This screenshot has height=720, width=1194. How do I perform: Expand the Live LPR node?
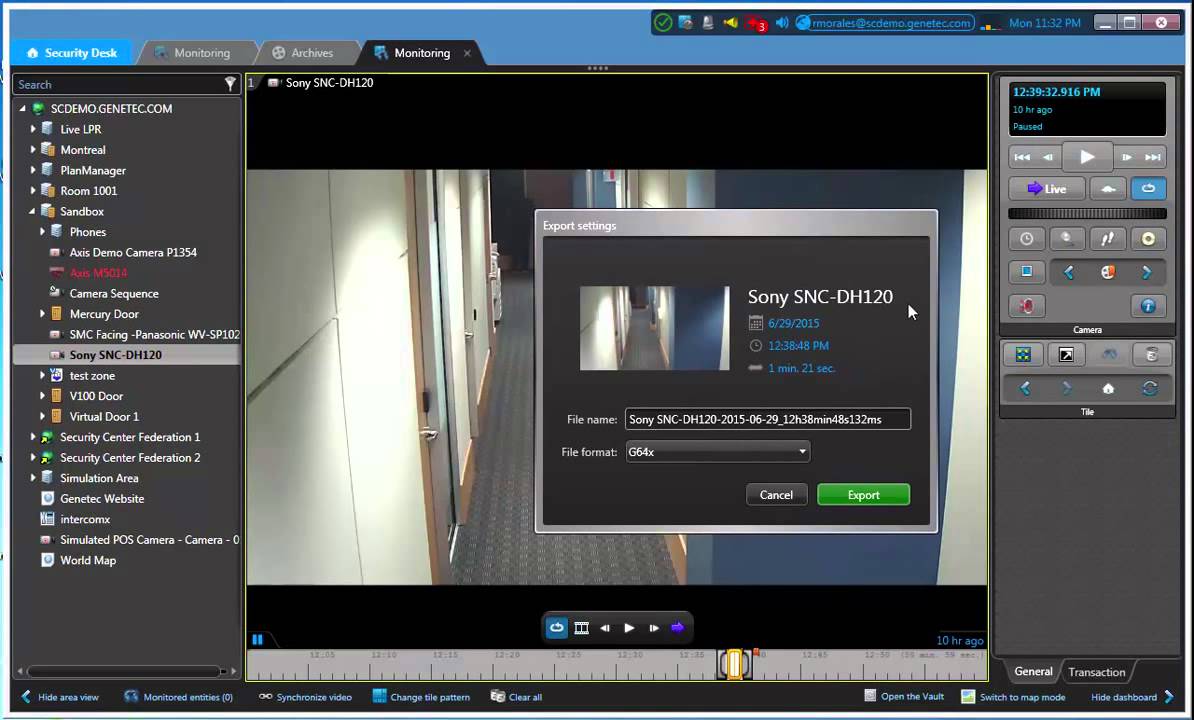point(32,129)
